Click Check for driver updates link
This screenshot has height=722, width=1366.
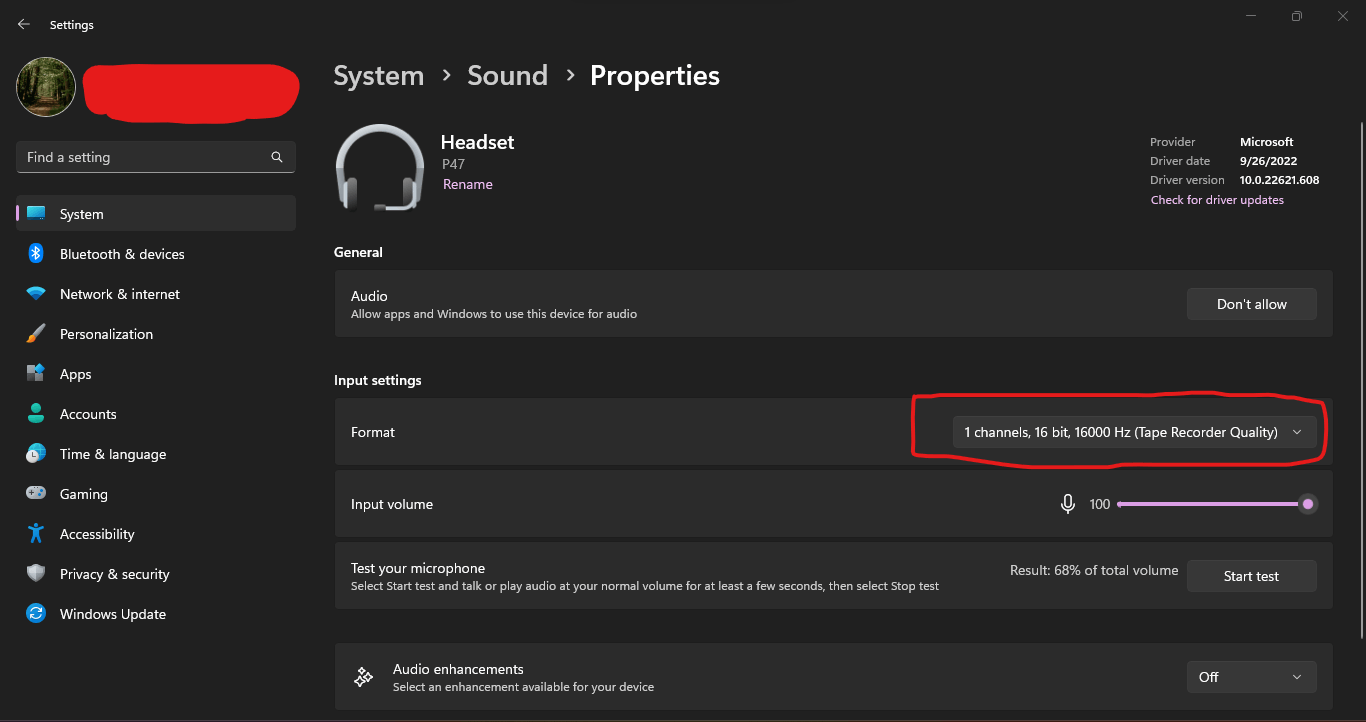click(1217, 200)
